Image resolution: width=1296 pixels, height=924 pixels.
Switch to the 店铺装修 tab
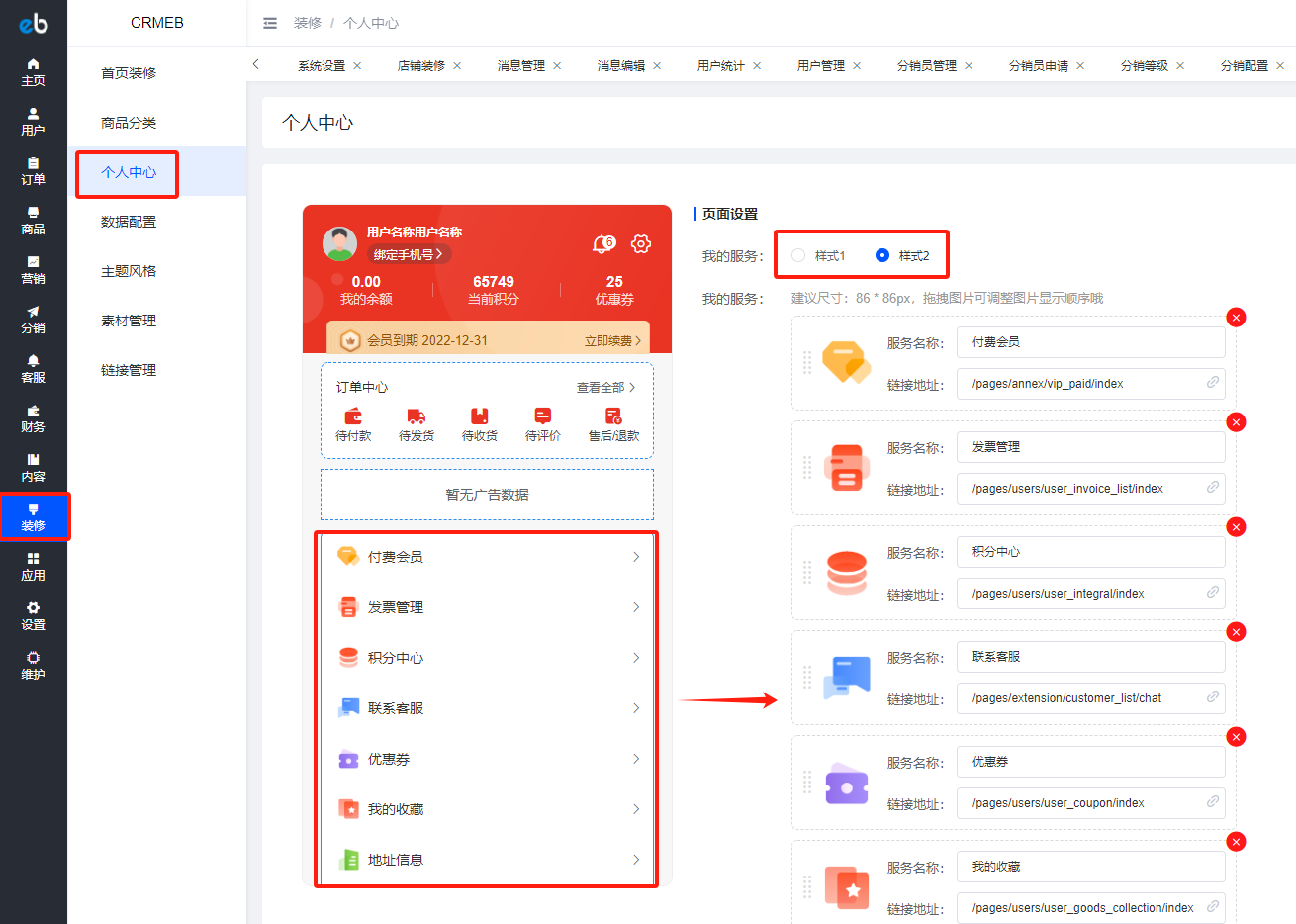click(421, 66)
